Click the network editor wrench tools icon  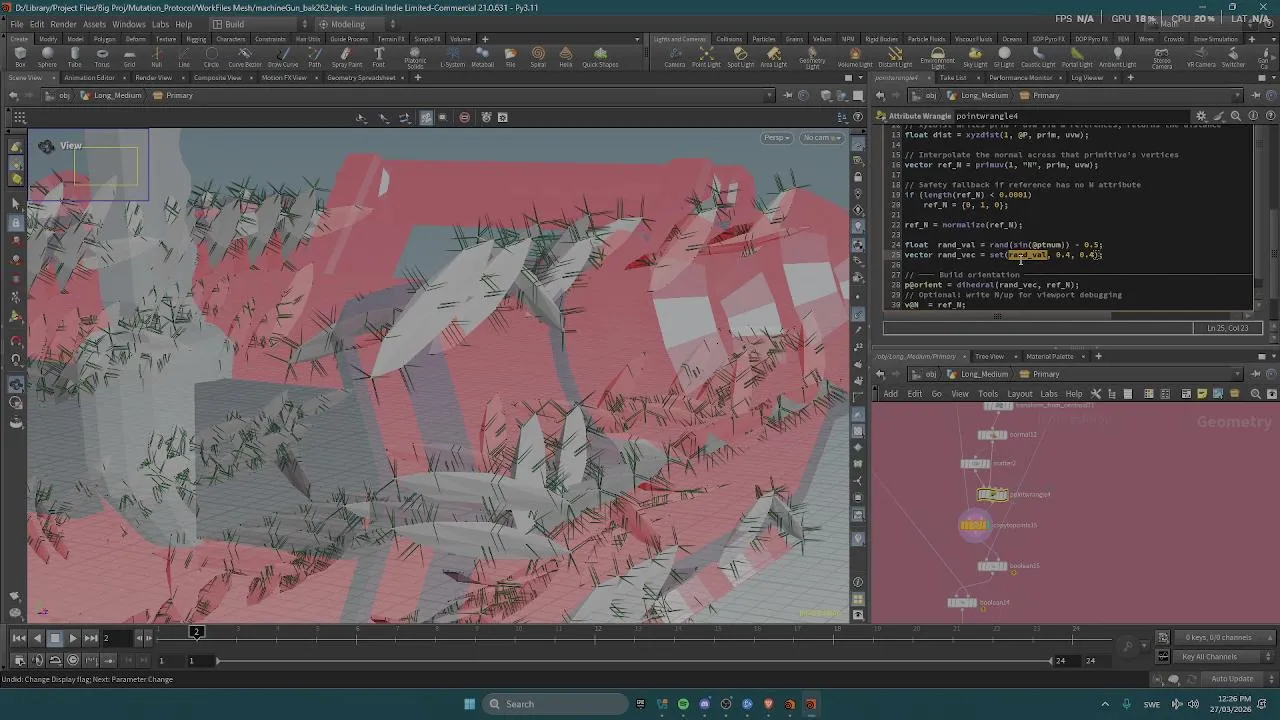pyautogui.click(x=1095, y=394)
